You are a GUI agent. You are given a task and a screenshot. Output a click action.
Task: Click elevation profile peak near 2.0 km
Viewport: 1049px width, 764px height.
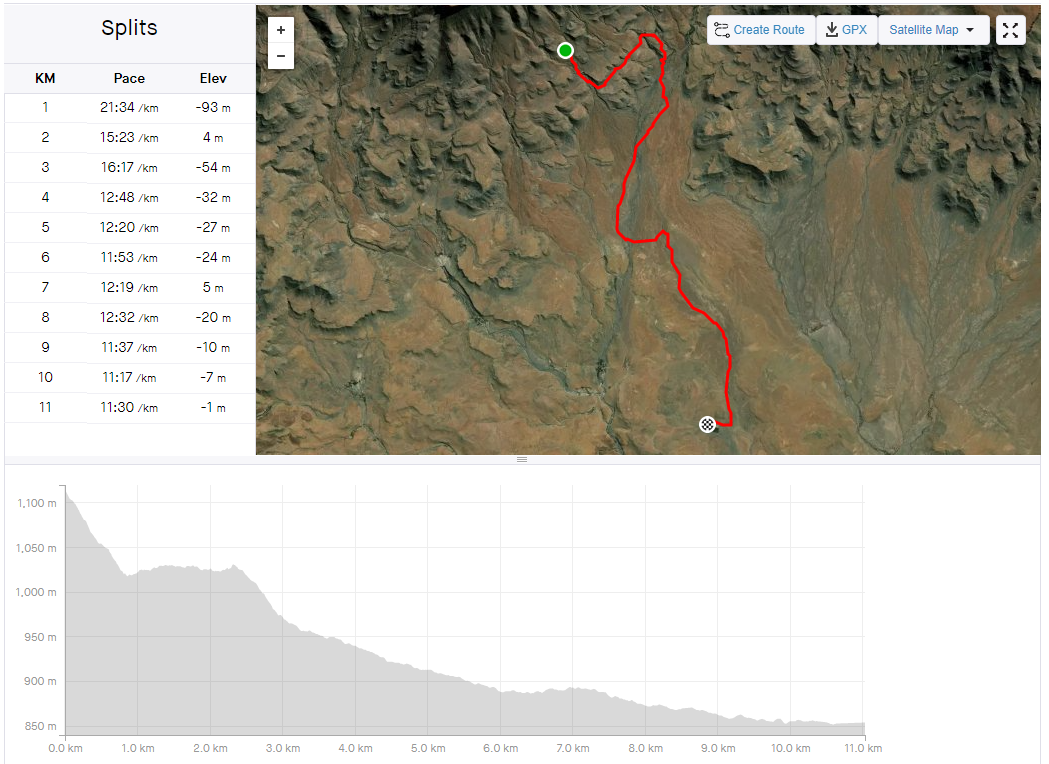(x=232, y=568)
